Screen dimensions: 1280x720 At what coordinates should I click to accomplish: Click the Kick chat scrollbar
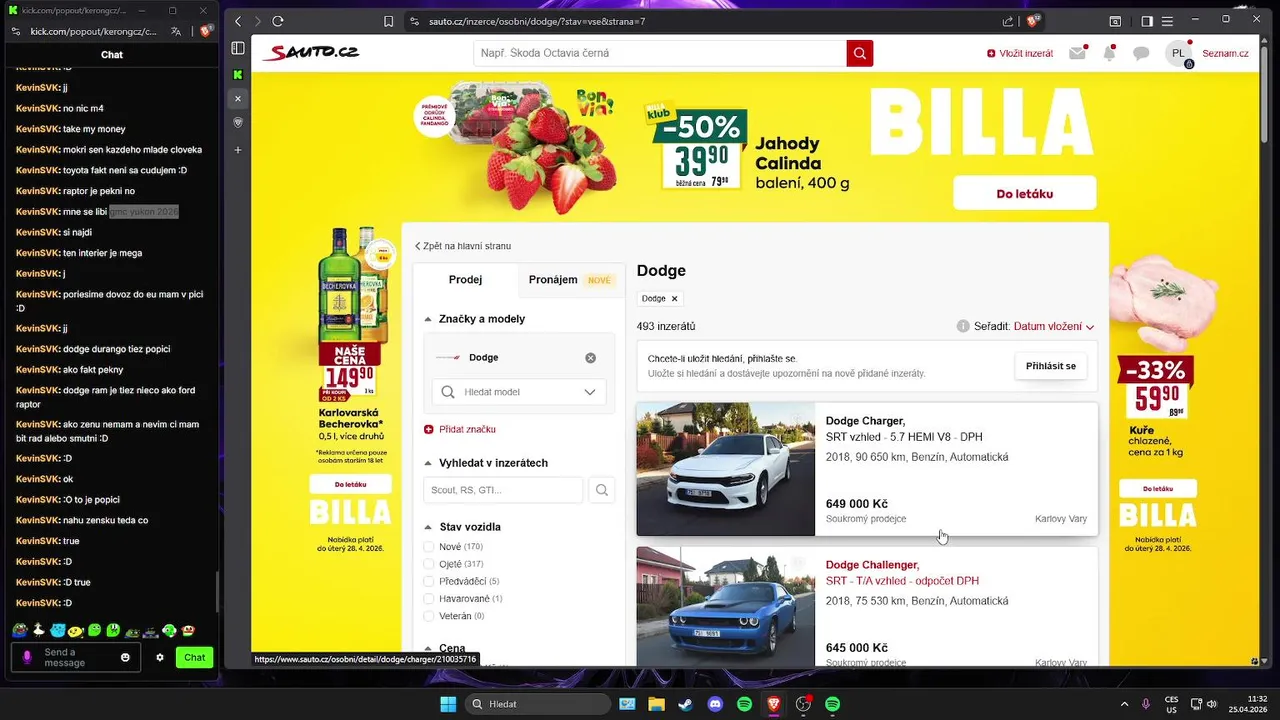pos(217,591)
